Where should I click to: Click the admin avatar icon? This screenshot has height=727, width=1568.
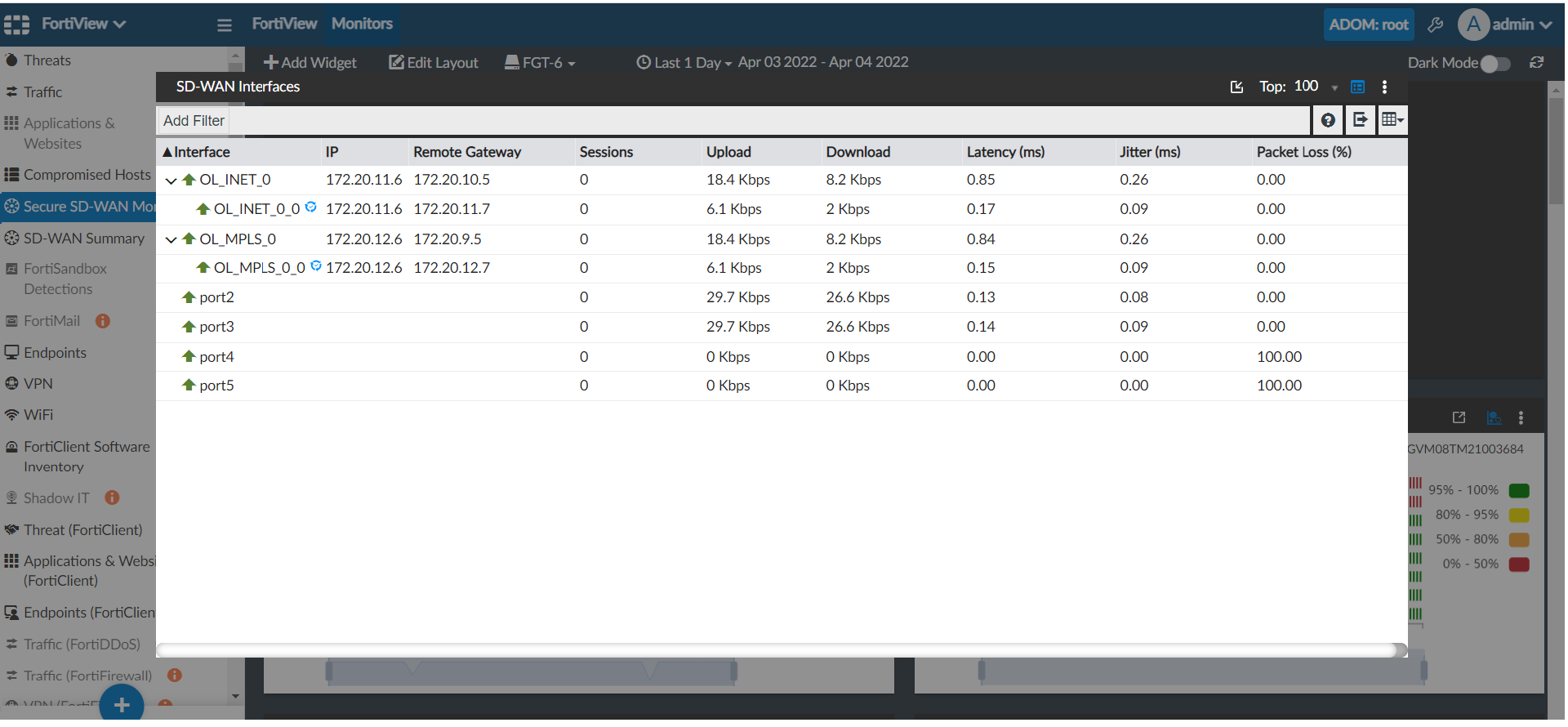tap(1473, 25)
